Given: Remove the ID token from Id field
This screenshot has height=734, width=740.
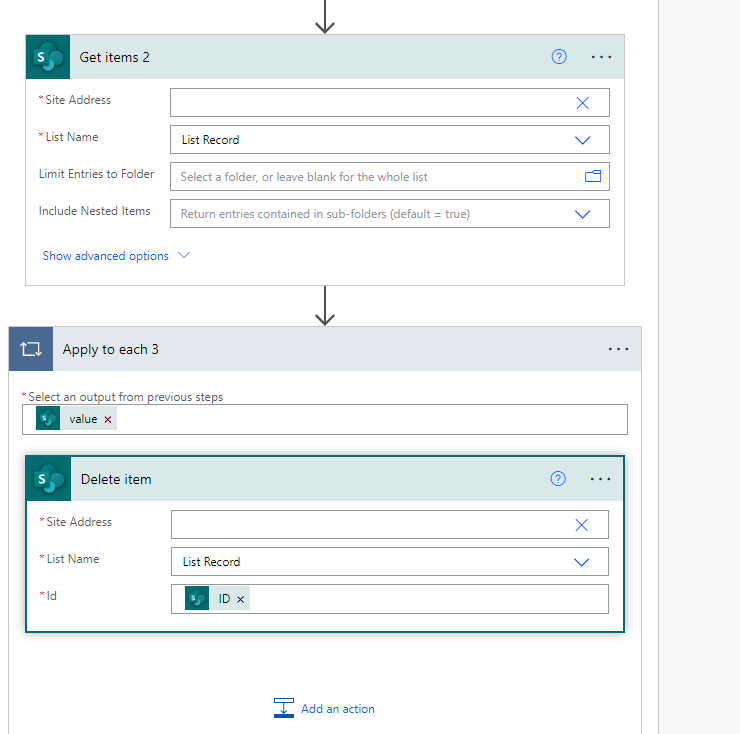Looking at the screenshot, I should 240,599.
